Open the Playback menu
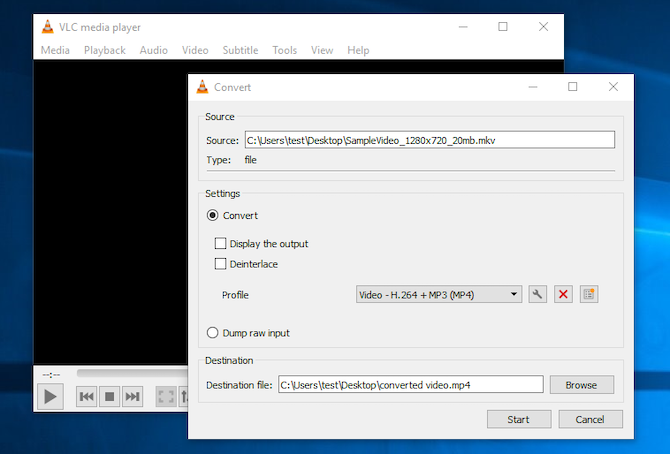Image resolution: width=670 pixels, height=454 pixels. [x=105, y=50]
